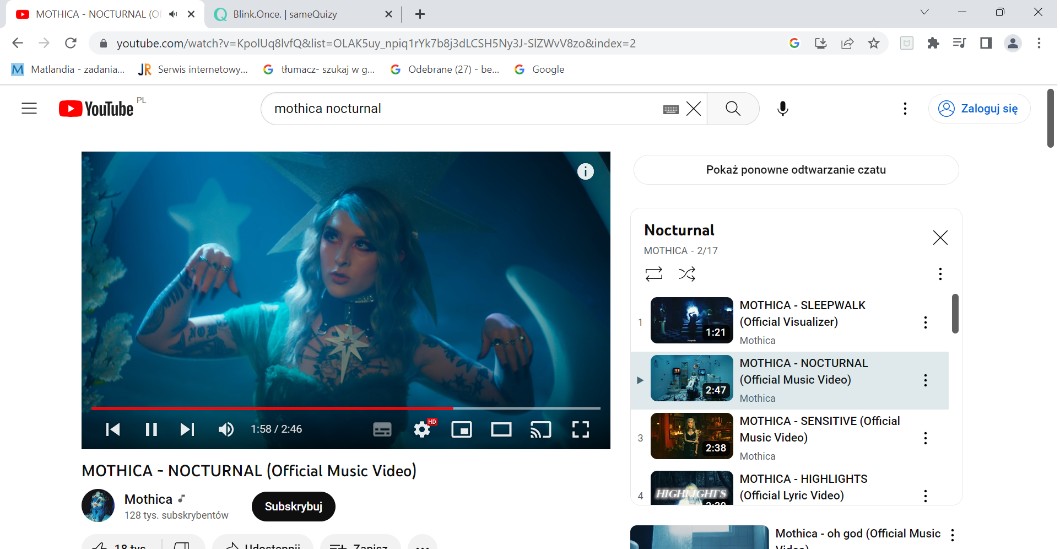Click the red video progress bar
1060x549 pixels.
point(270,408)
